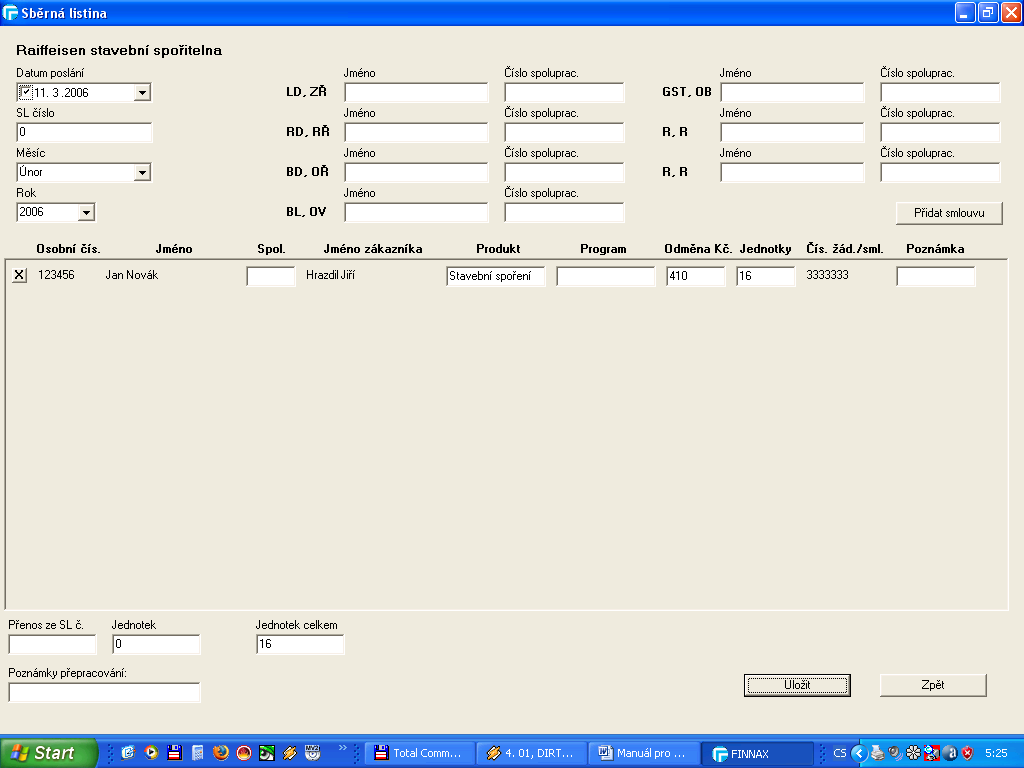Start Firefox from the quick launch bar
1024x768 pixels.
tap(221, 753)
